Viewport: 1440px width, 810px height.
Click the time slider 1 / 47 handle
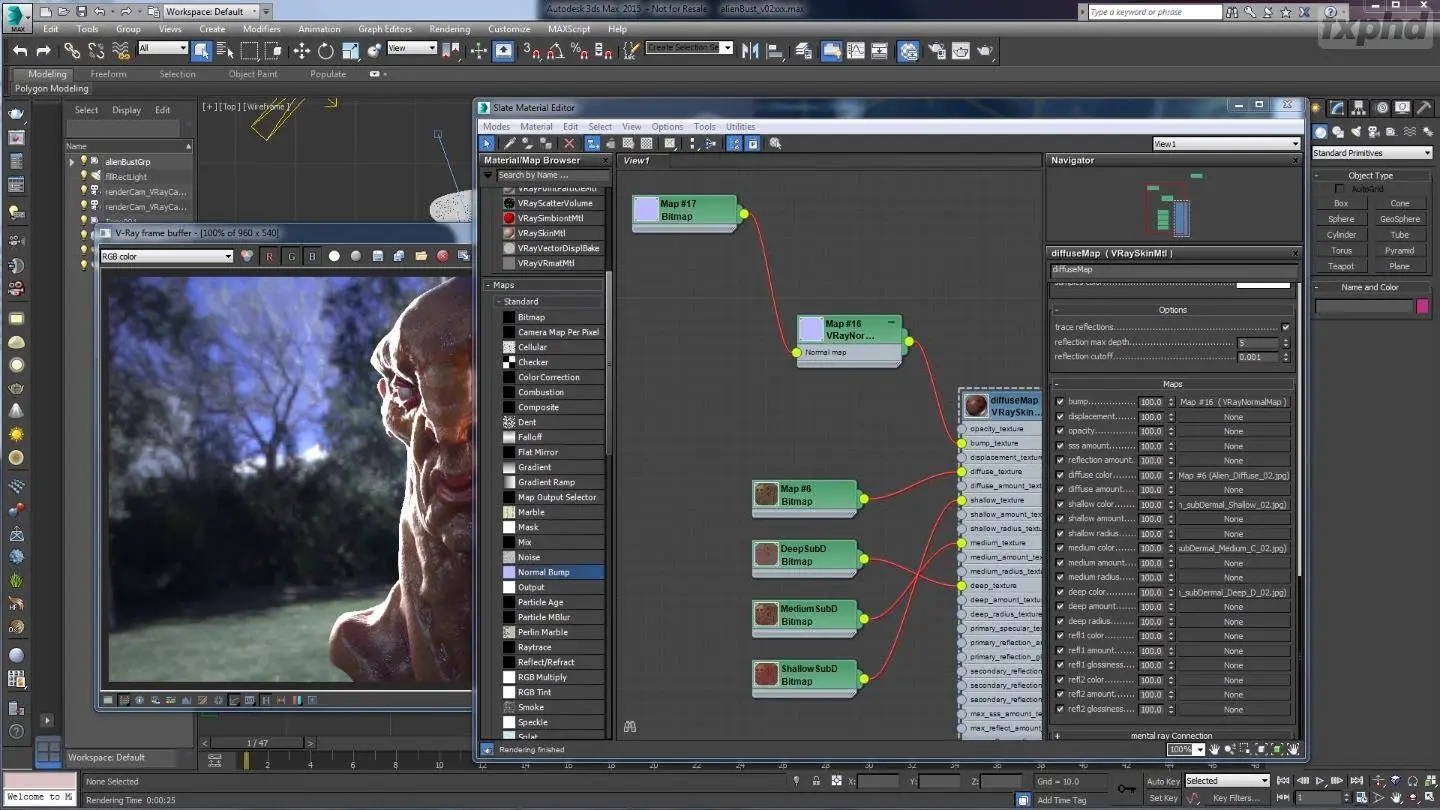click(257, 743)
